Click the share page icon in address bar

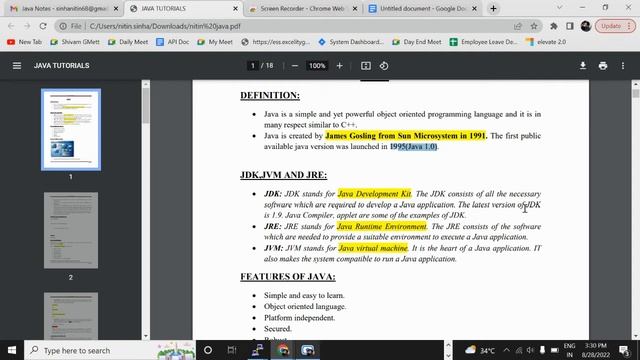coord(518,26)
